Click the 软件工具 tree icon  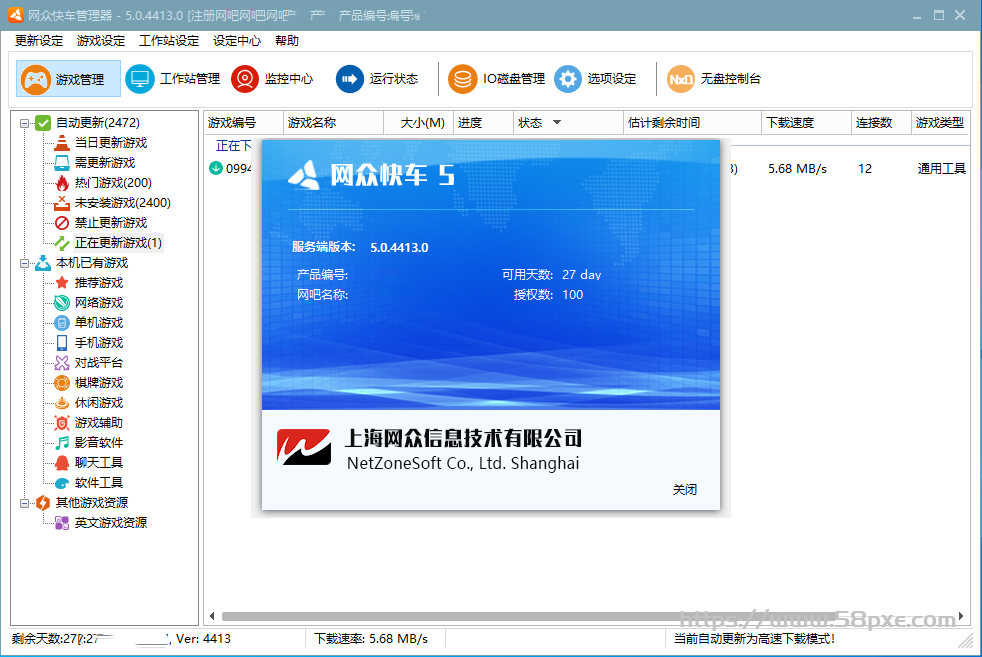[x=61, y=483]
